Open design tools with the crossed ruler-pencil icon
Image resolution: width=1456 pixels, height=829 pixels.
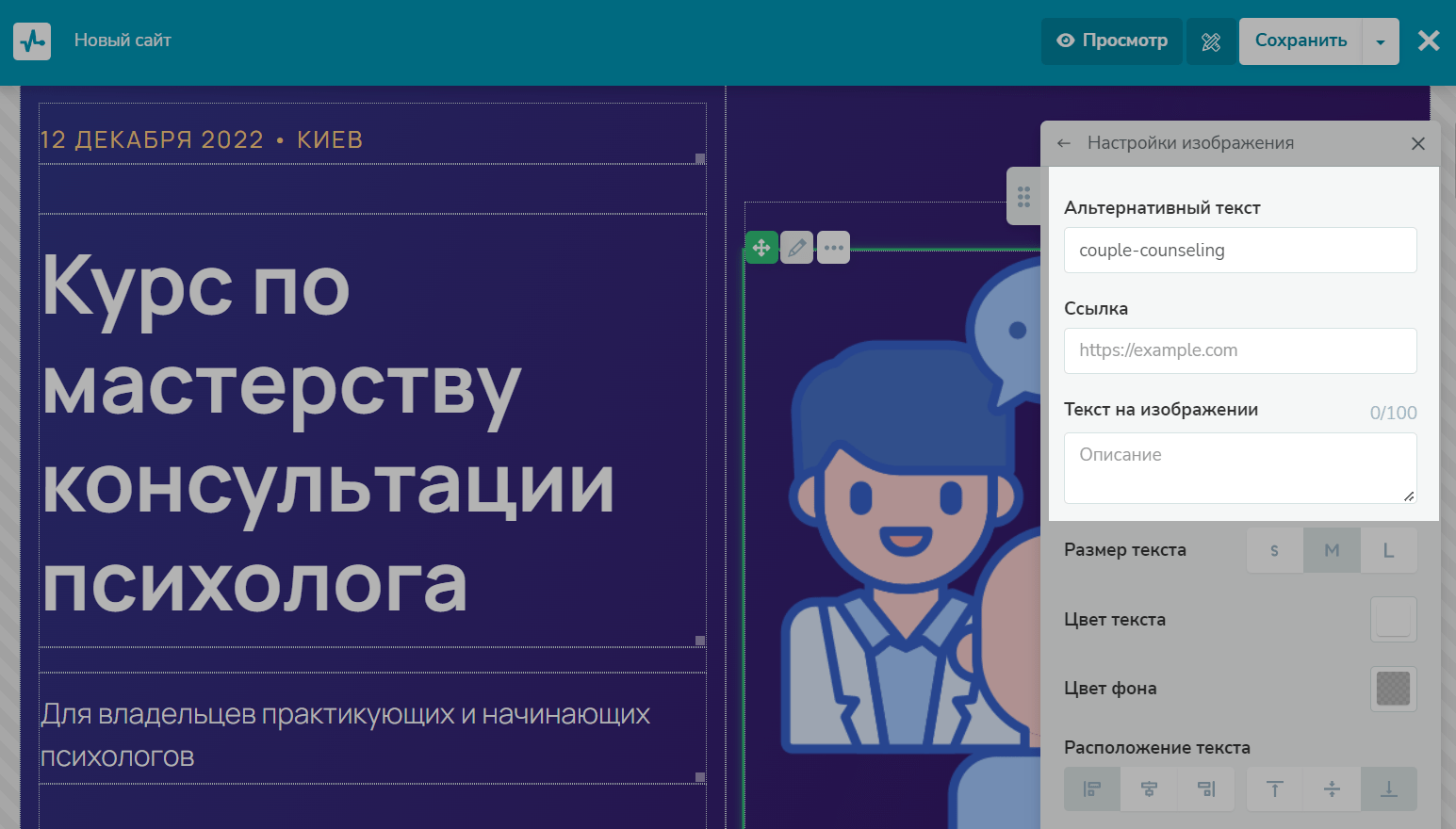click(x=1211, y=41)
